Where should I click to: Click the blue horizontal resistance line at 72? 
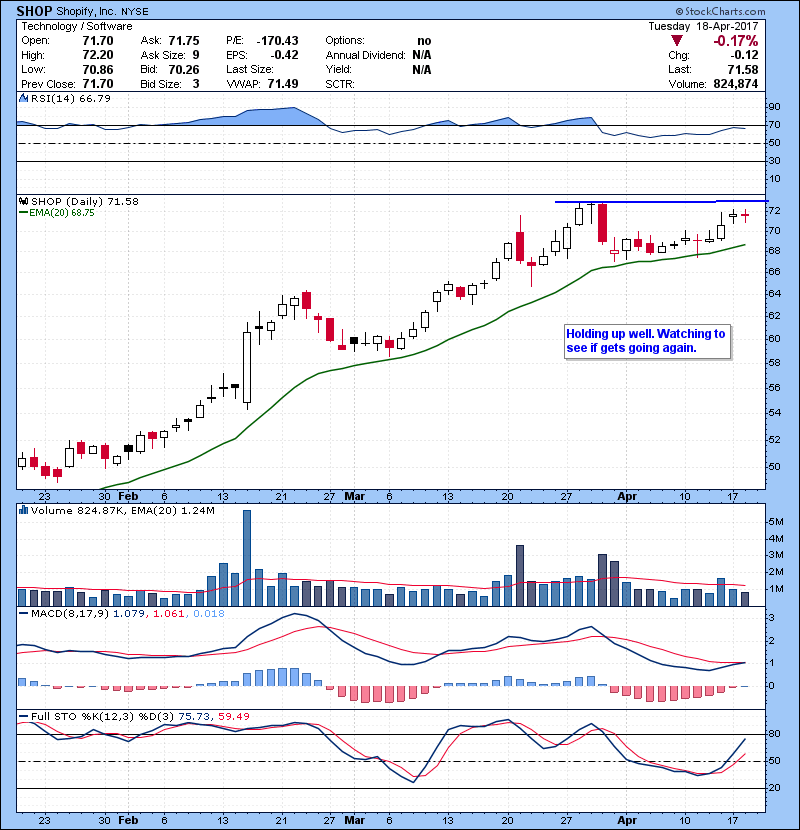point(661,201)
